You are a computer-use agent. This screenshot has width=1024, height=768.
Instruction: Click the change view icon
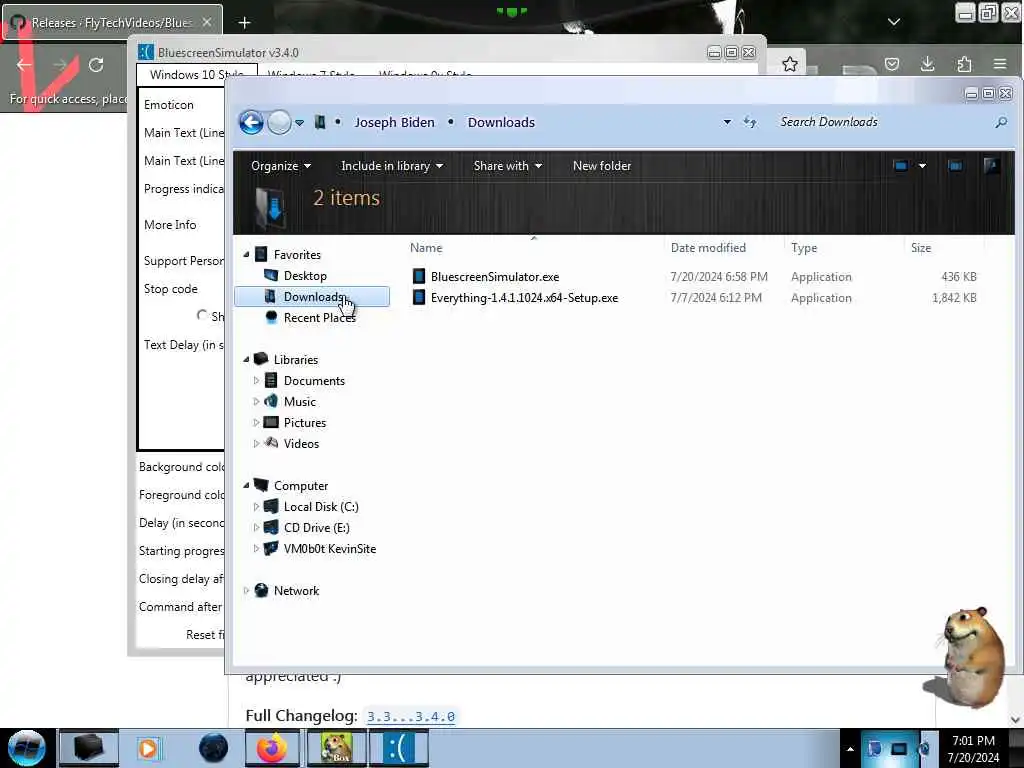pos(901,166)
